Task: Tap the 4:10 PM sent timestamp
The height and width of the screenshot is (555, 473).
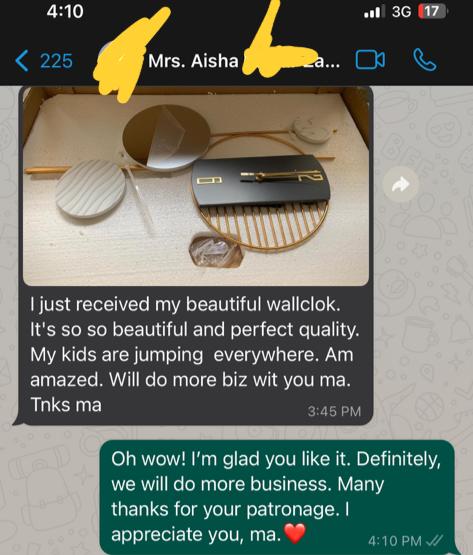Action: 395,541
